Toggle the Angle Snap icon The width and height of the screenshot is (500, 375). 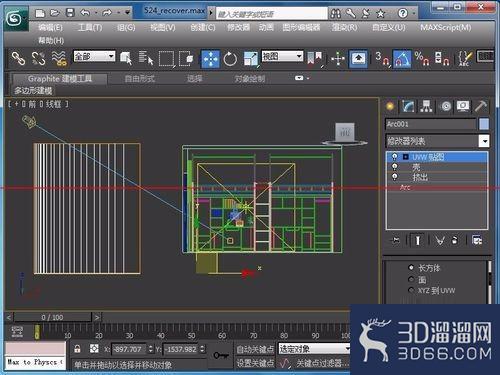[402, 59]
